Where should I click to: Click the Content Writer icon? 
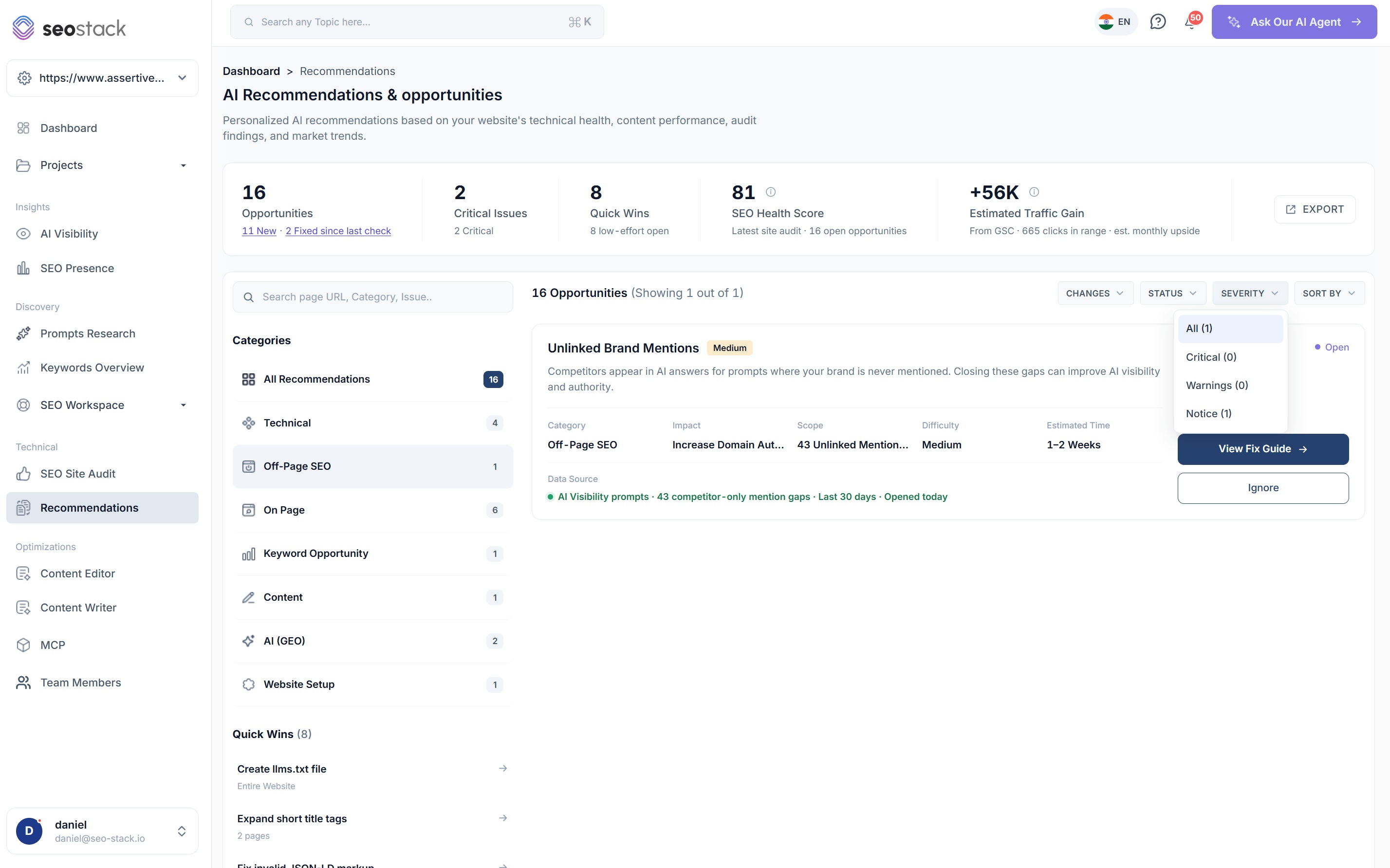(23, 608)
